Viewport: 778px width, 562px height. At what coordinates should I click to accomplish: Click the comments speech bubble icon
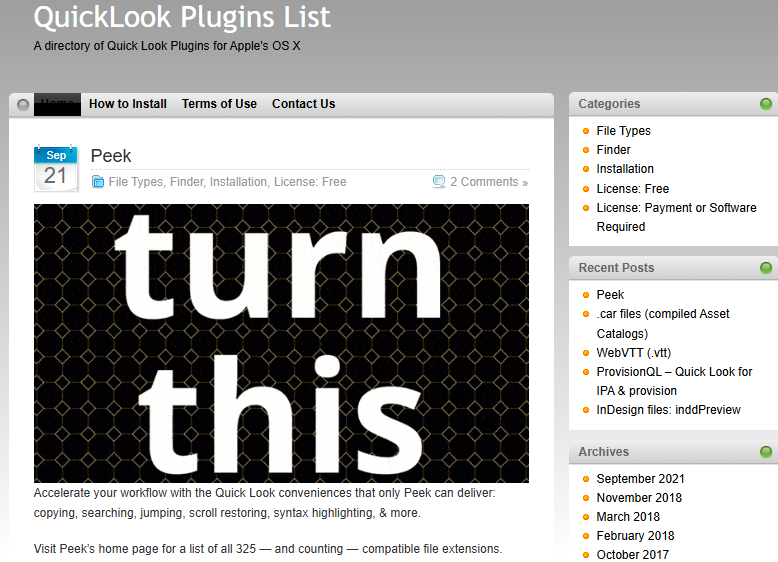[439, 182]
